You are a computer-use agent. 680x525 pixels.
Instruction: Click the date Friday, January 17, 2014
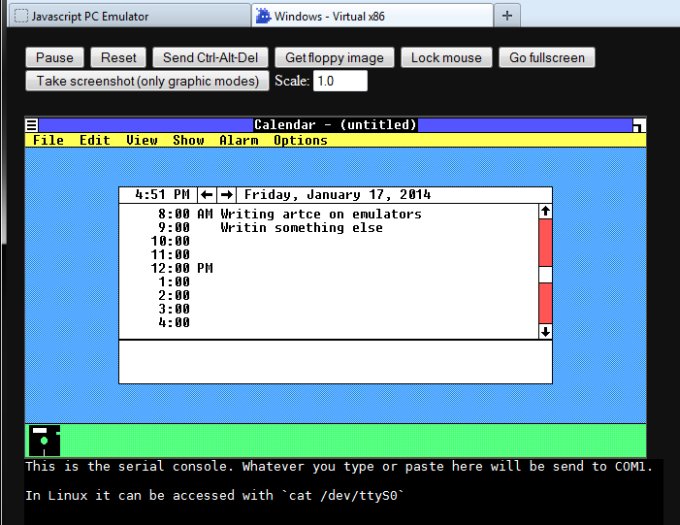pyautogui.click(x=337, y=195)
